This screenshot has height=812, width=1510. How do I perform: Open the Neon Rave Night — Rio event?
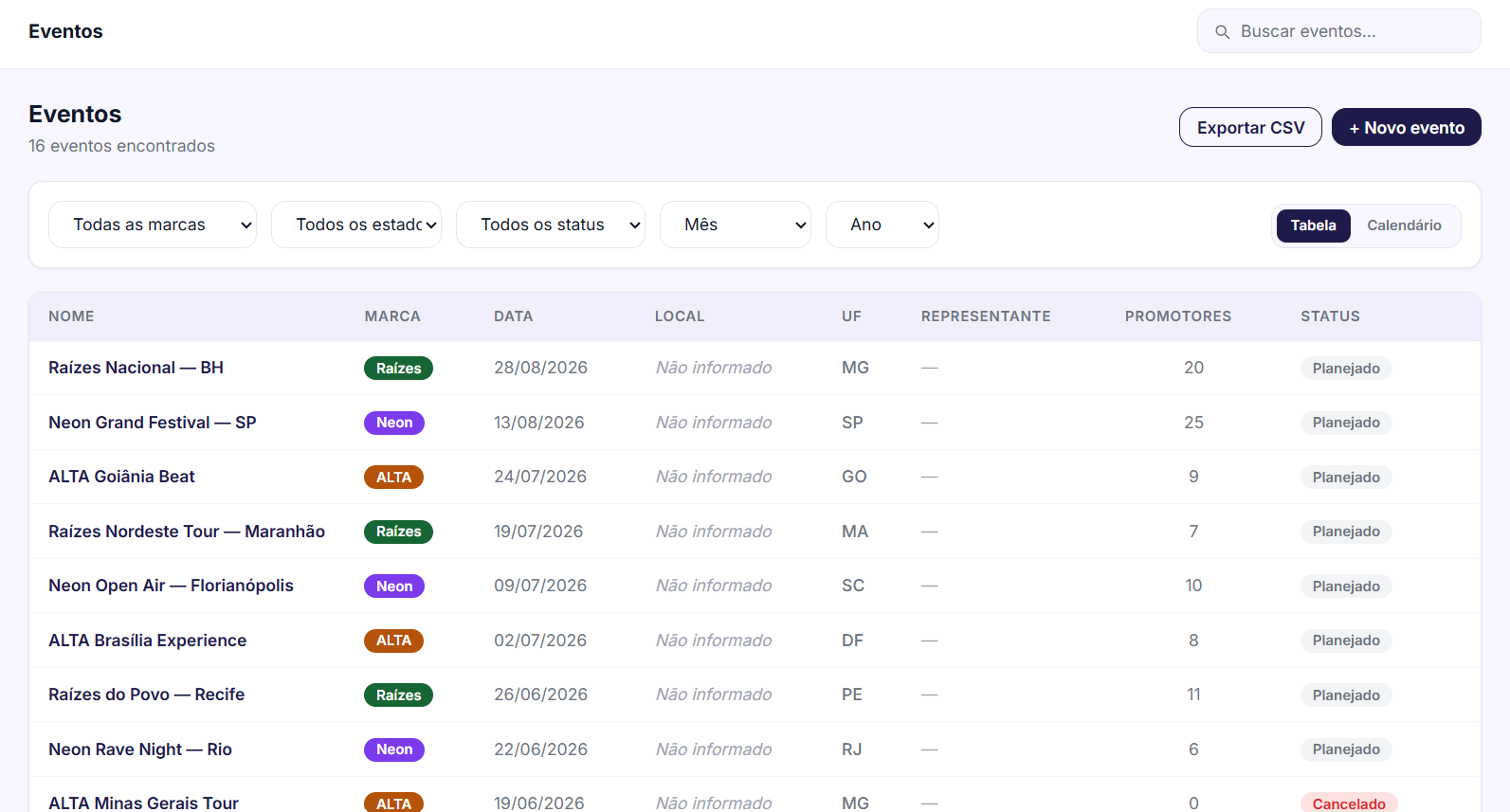point(140,749)
